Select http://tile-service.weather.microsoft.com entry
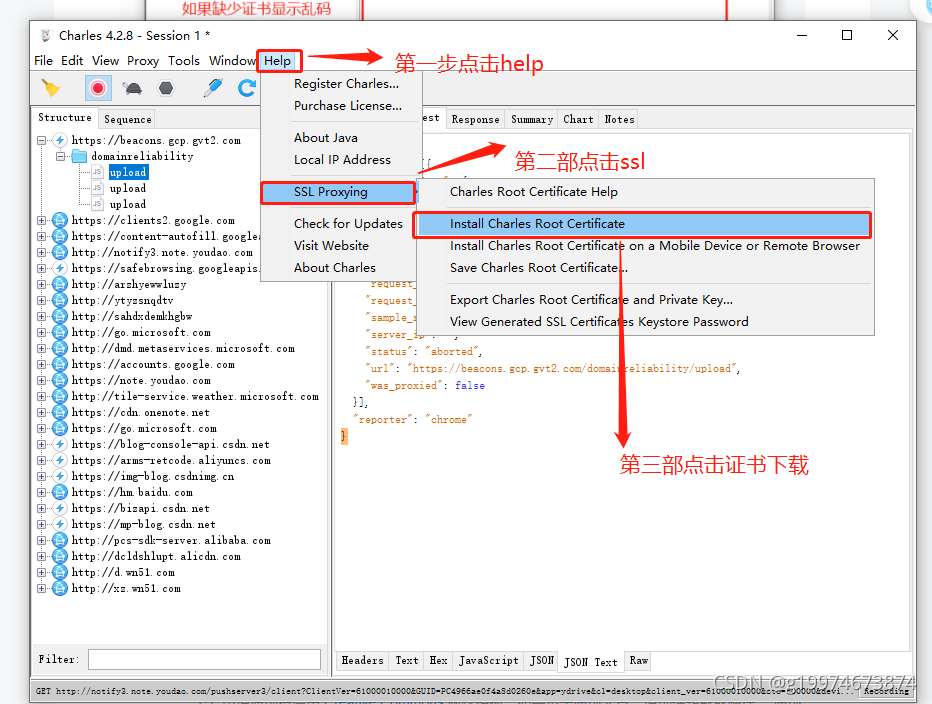Viewport: 932px width, 704px height. (195, 397)
